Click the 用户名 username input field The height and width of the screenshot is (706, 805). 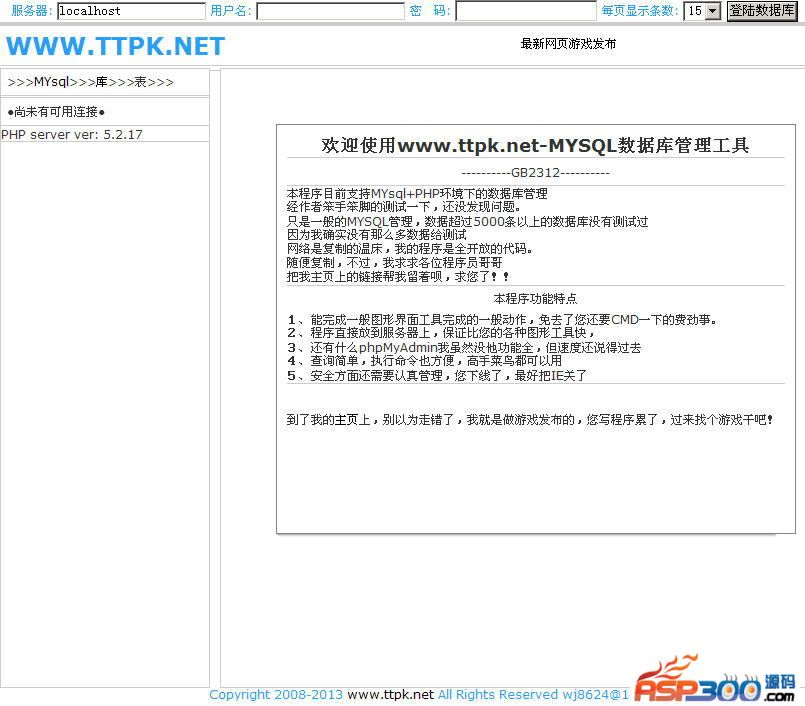pos(330,11)
